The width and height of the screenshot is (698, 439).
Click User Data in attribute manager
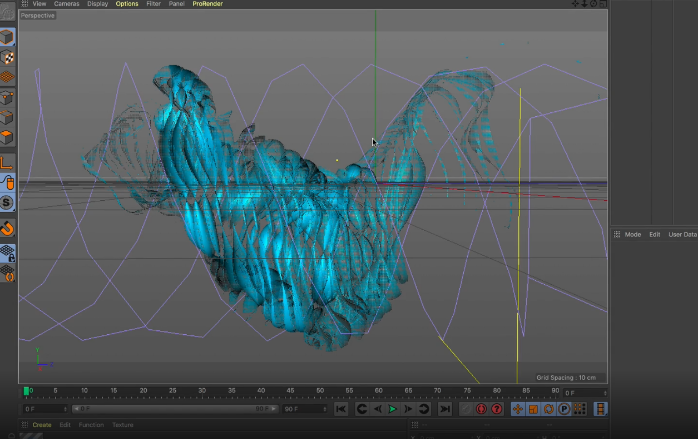tap(682, 234)
